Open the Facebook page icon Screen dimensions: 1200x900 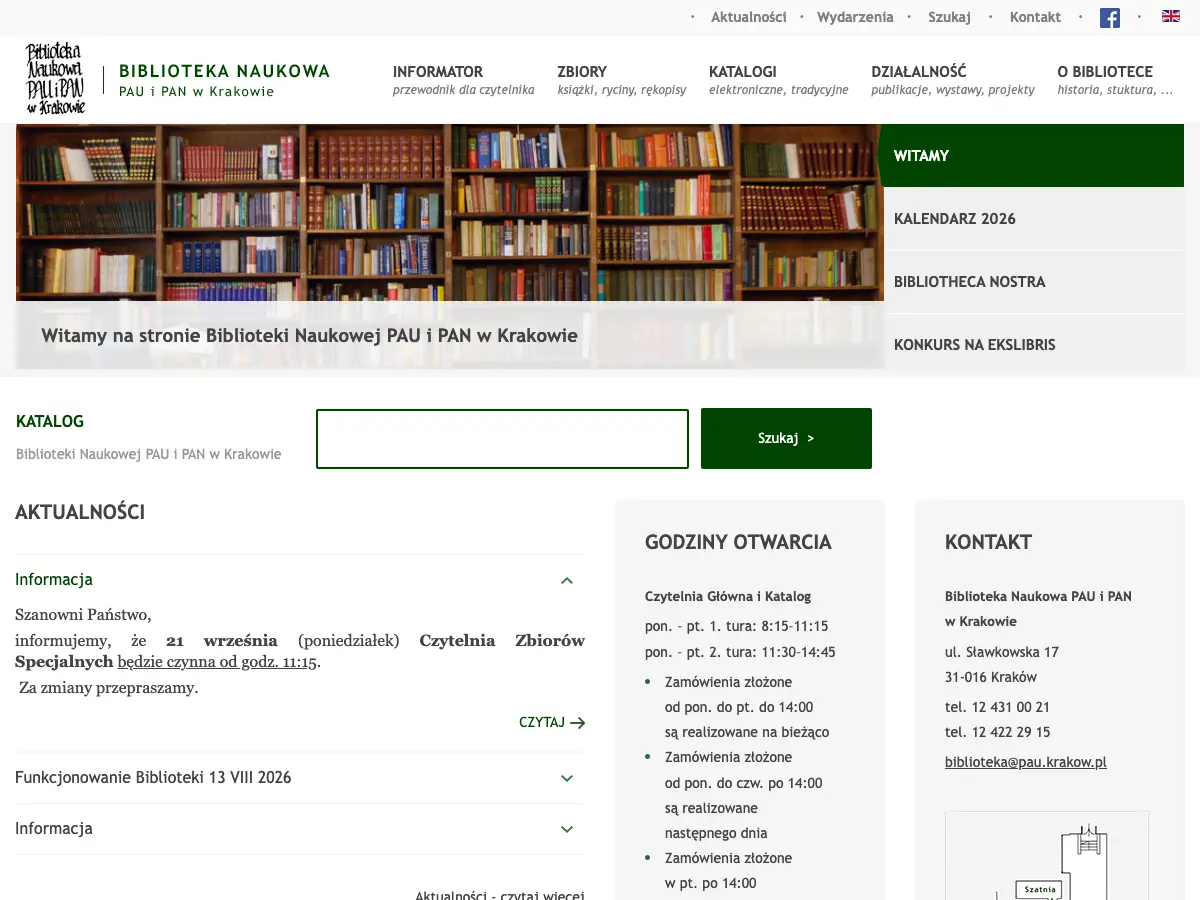(1109, 17)
